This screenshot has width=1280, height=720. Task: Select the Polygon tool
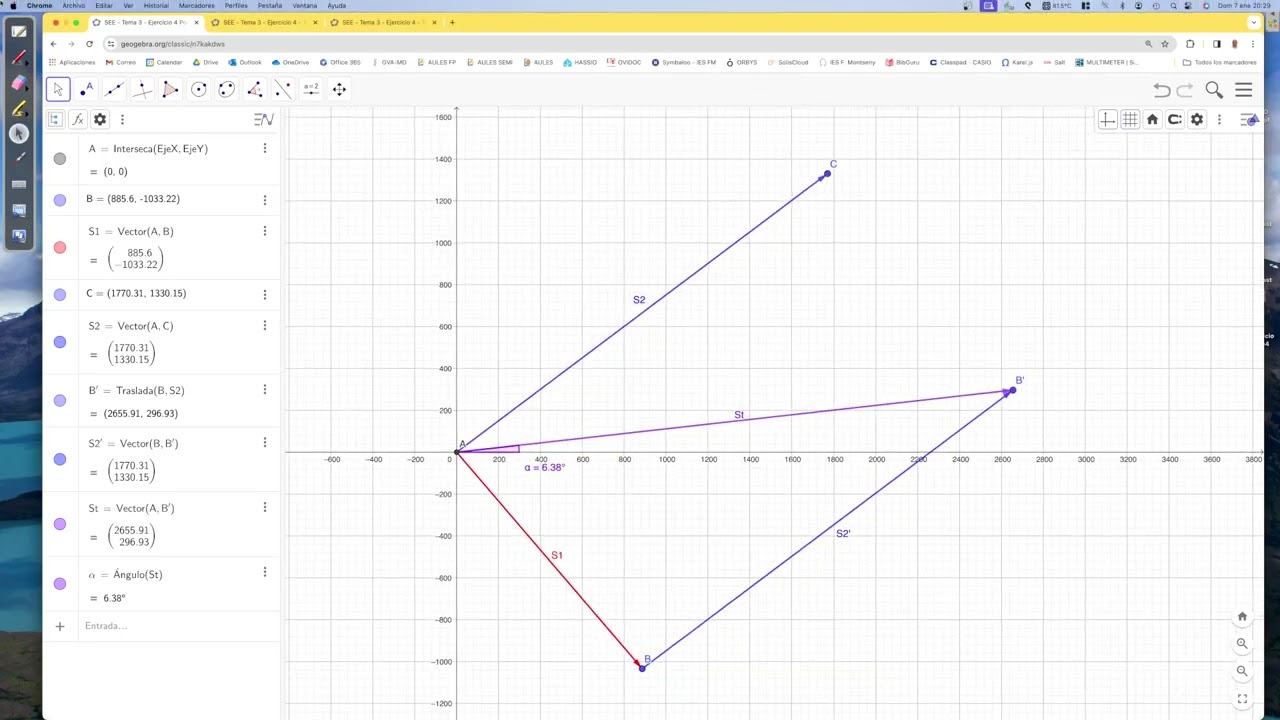point(170,89)
